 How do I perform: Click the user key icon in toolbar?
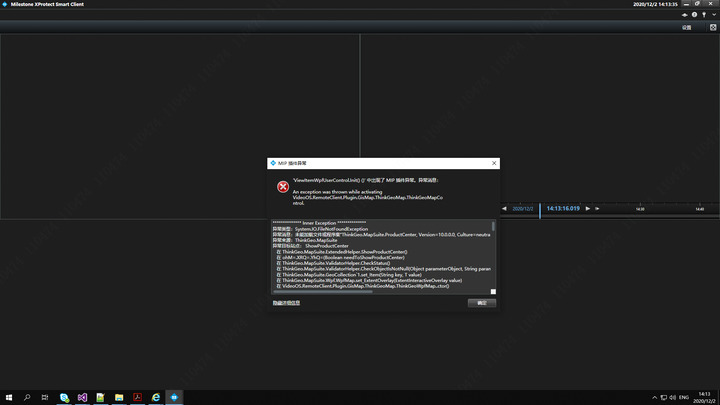pyautogui.click(x=704, y=15)
